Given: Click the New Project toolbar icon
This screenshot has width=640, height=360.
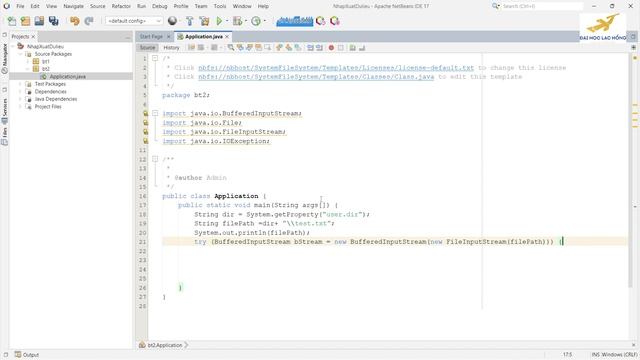Looking at the screenshot, I should (x=25, y=21).
